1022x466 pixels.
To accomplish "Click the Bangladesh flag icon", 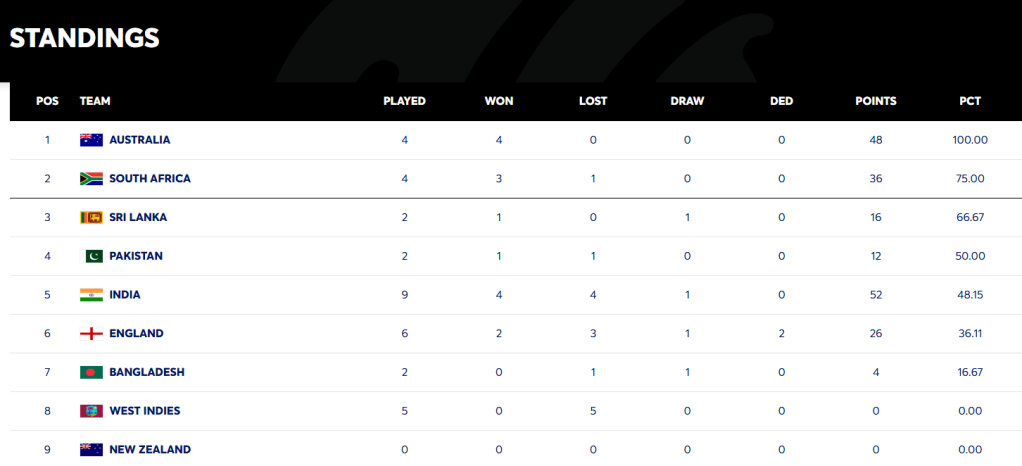I will [x=91, y=372].
